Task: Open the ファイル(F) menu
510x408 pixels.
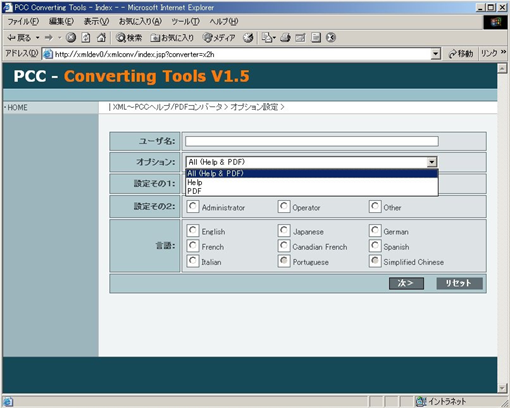Action: coord(23,22)
